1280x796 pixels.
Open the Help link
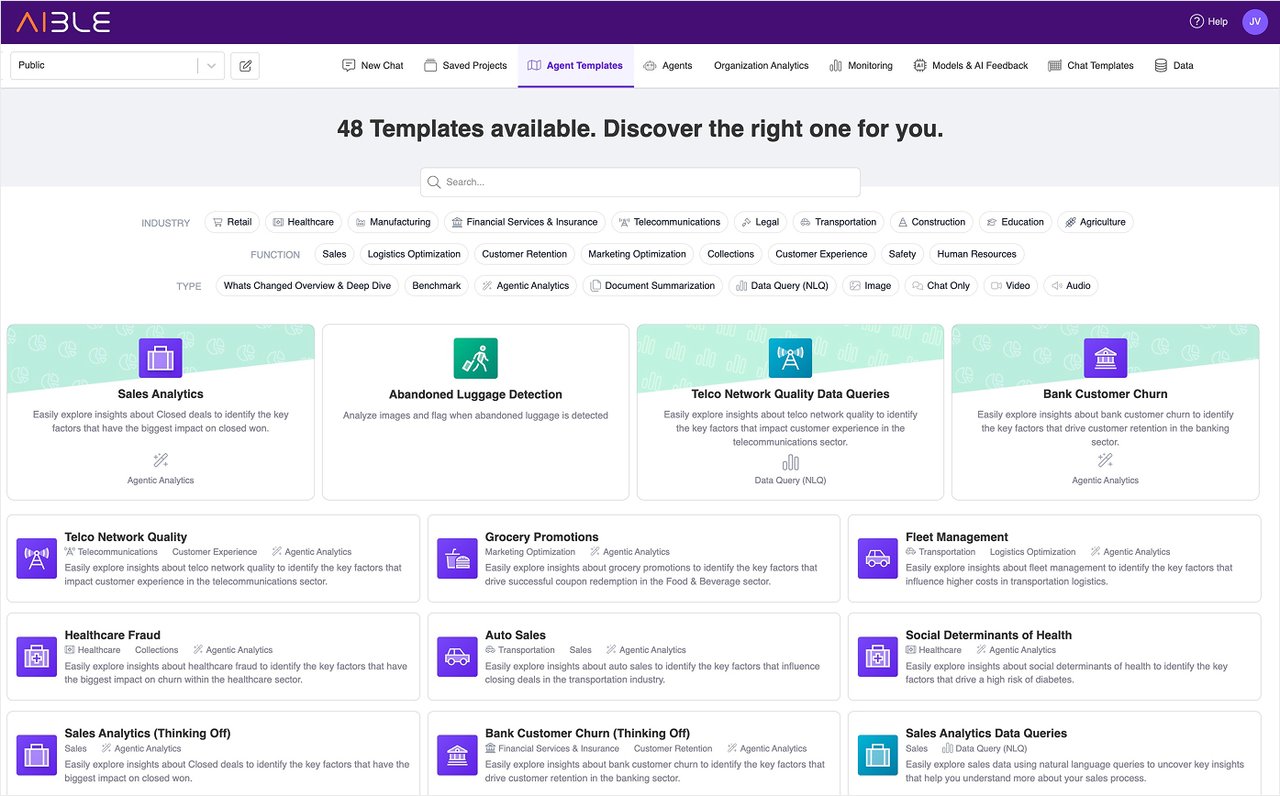click(1208, 22)
